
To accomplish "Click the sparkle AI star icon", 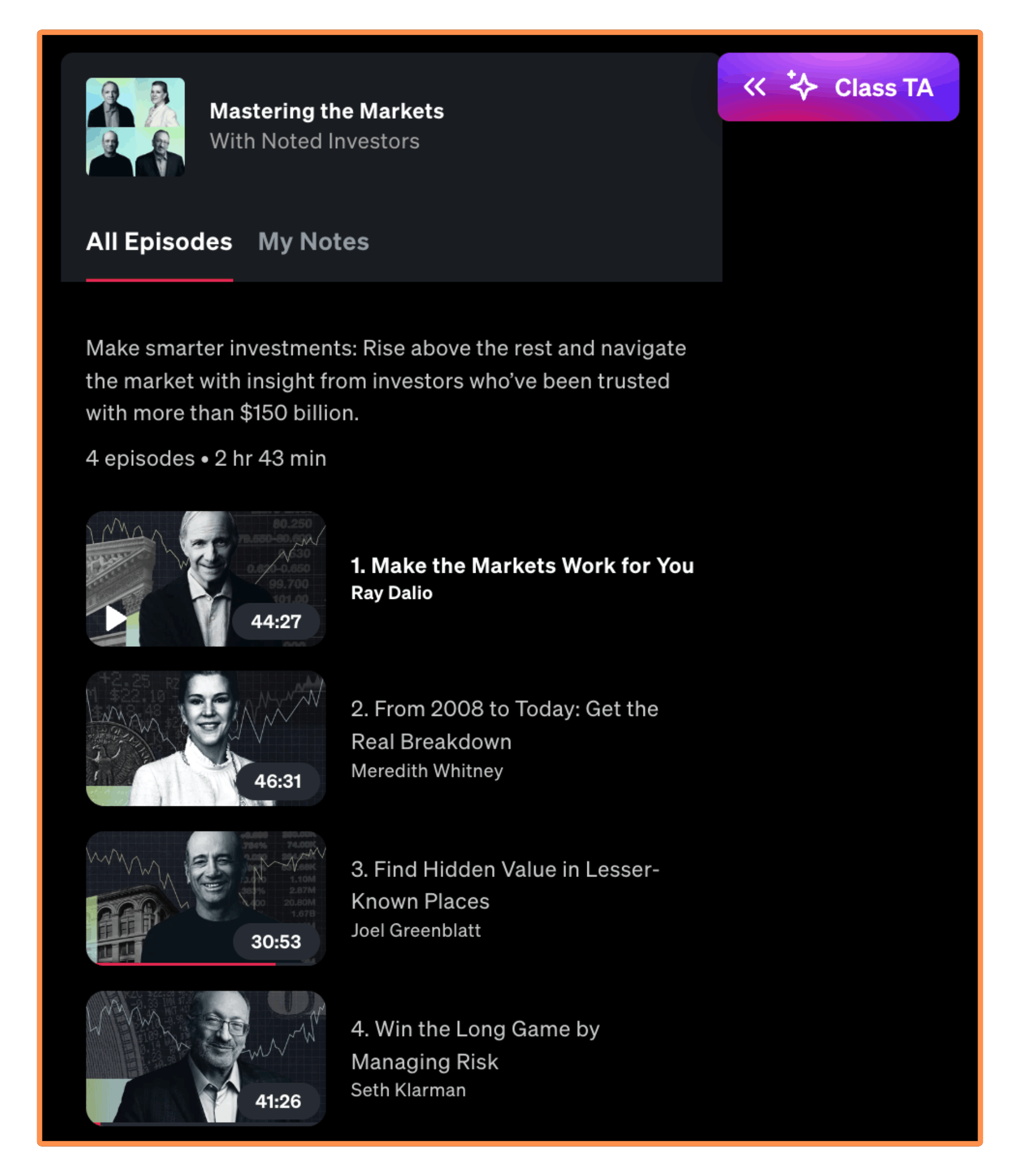I will coord(802,86).
